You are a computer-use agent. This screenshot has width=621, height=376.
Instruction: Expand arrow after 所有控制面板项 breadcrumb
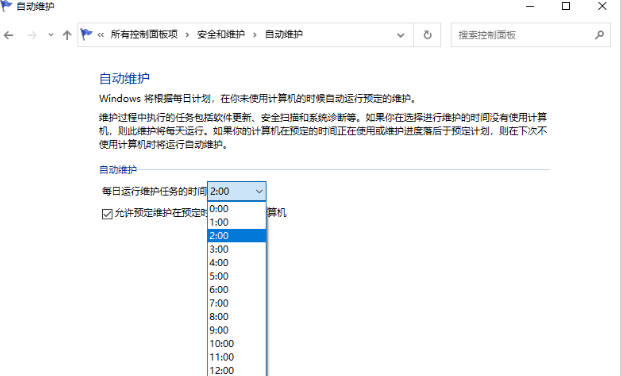pos(187,35)
